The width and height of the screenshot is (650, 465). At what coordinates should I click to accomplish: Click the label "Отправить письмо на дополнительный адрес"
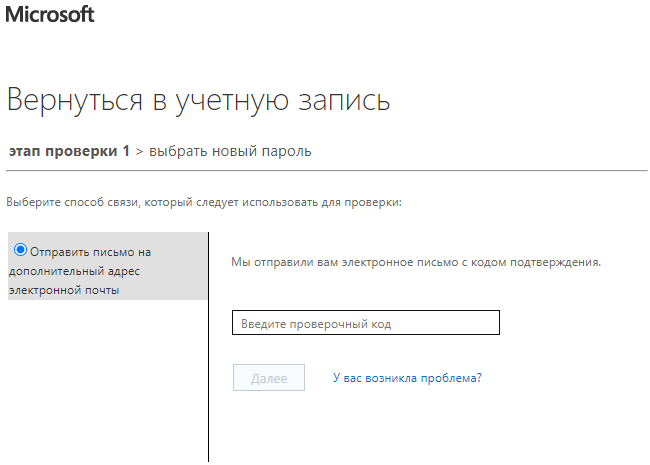coord(90,252)
